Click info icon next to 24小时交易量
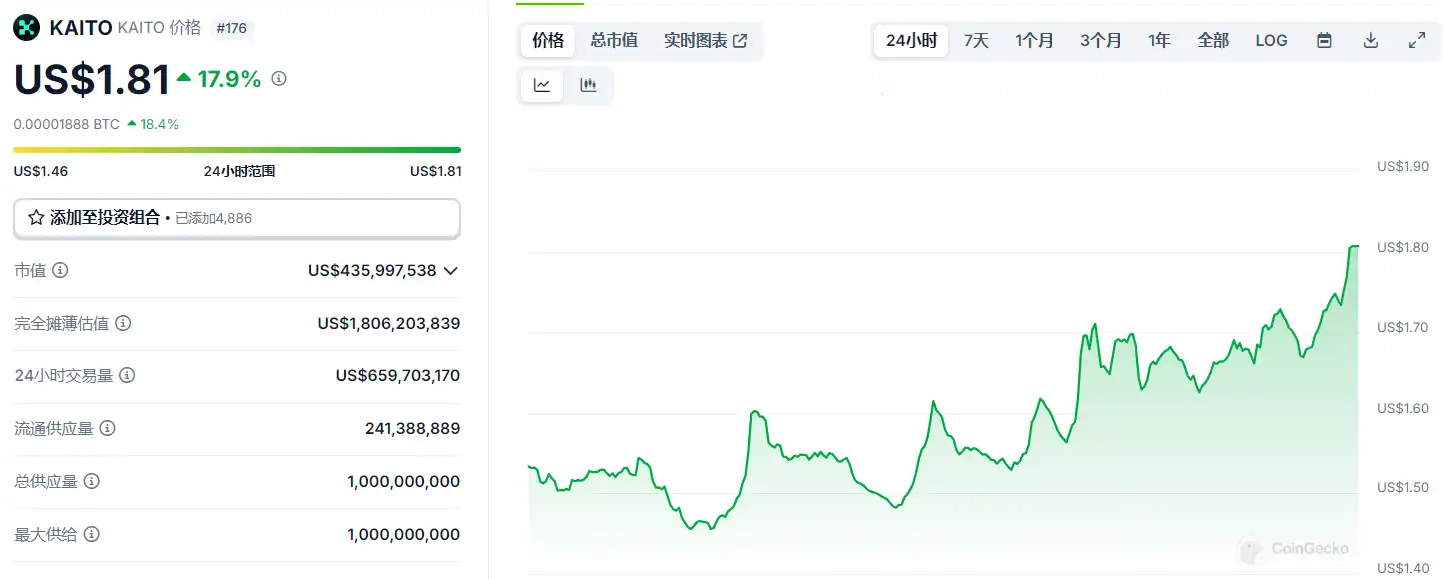 [127, 376]
